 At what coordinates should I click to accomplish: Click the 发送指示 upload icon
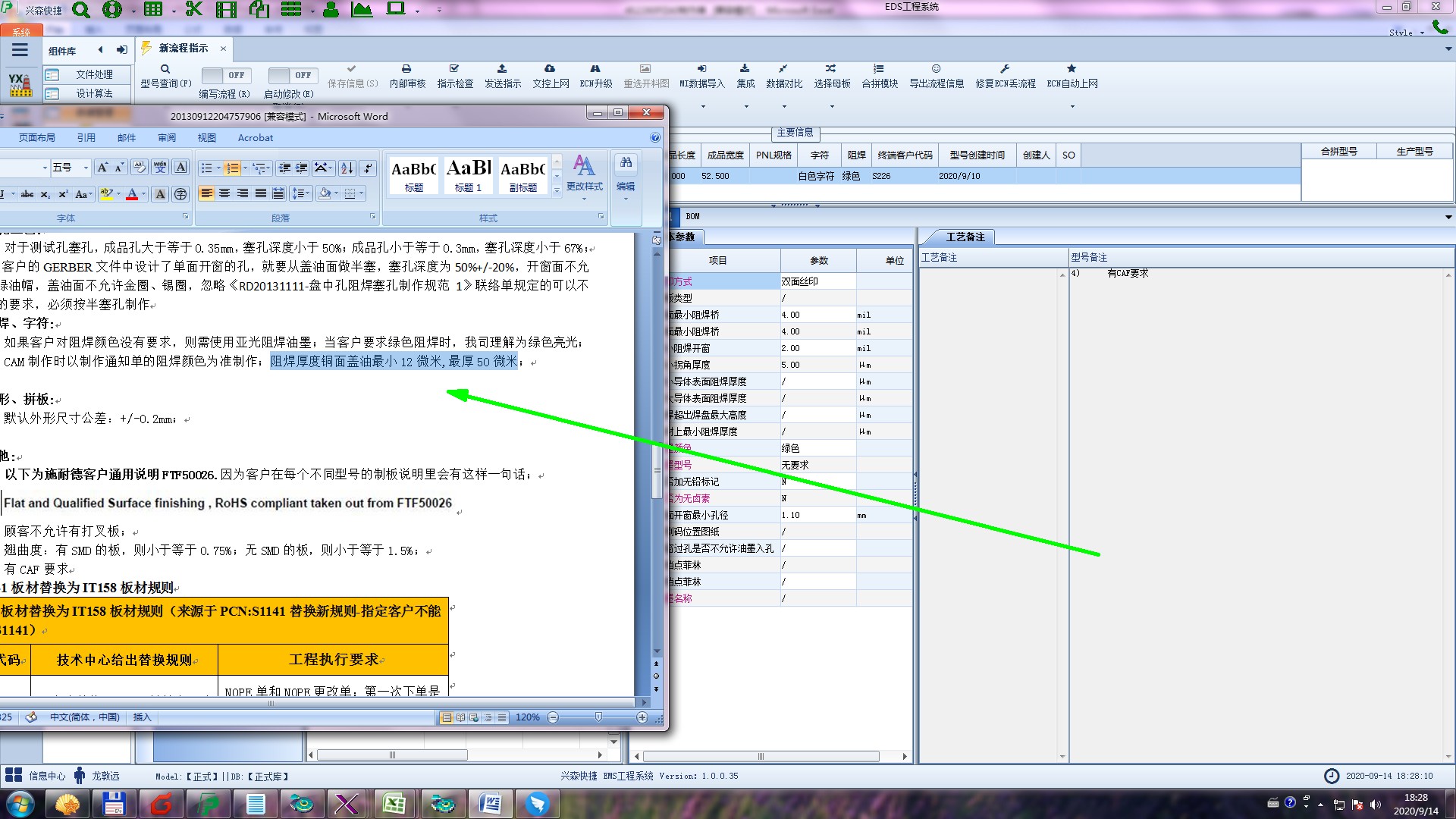(502, 69)
